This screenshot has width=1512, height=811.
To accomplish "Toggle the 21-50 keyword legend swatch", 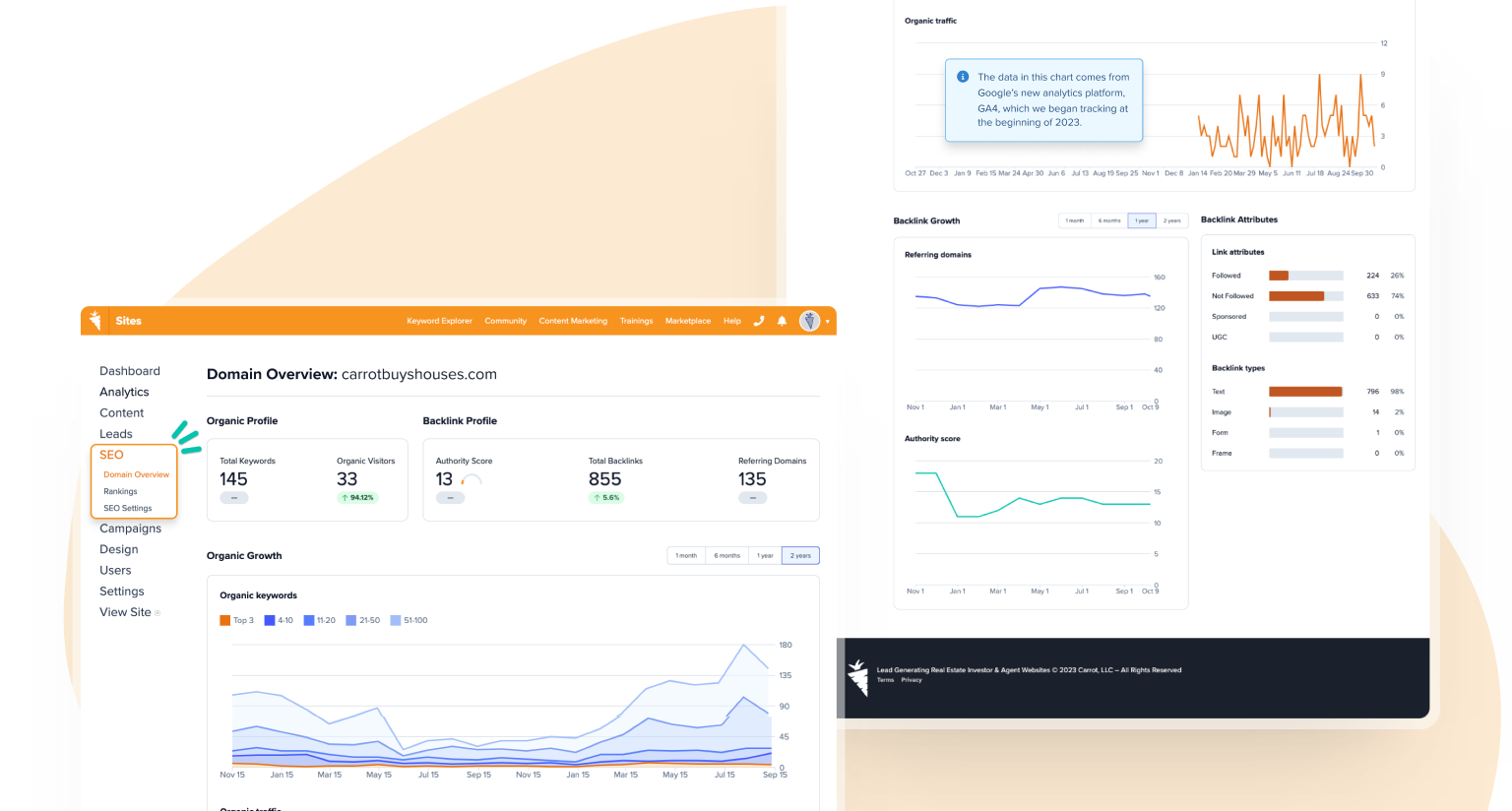I will point(351,620).
